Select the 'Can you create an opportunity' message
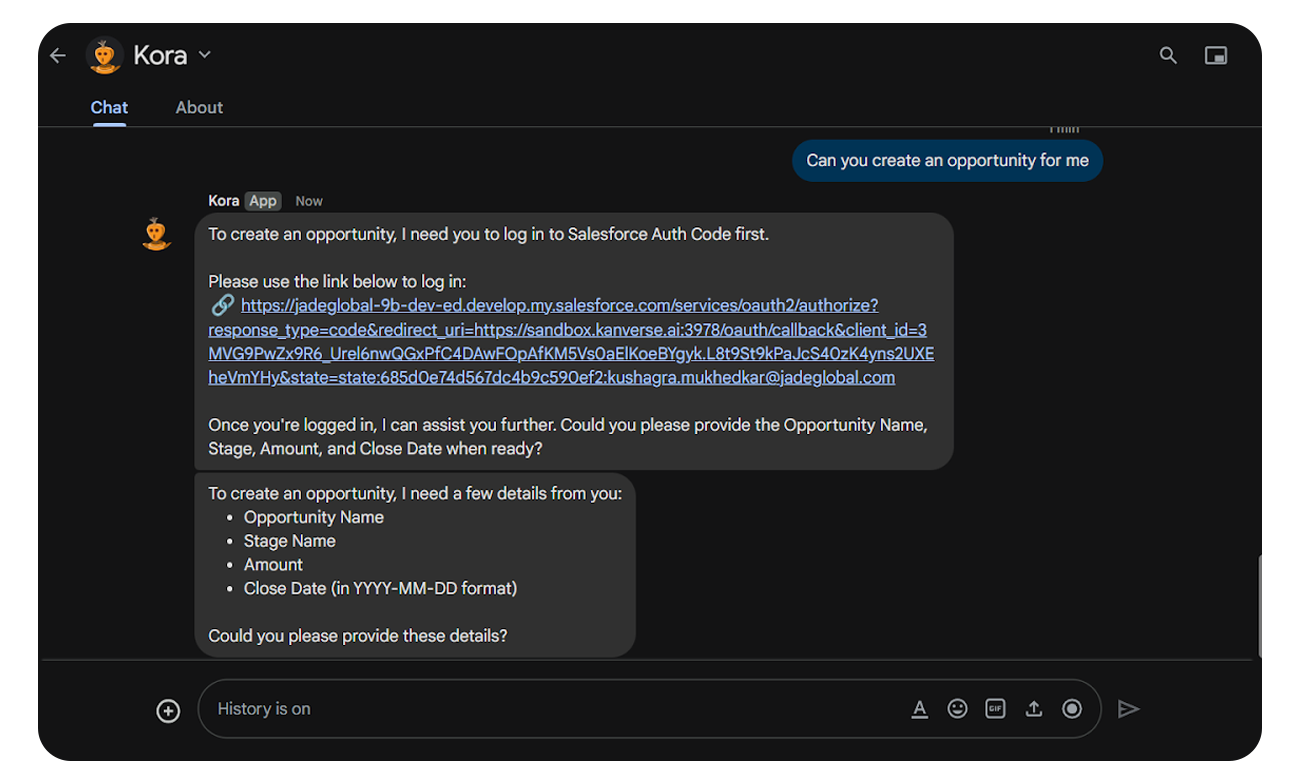The image size is (1300, 784). pos(947,161)
